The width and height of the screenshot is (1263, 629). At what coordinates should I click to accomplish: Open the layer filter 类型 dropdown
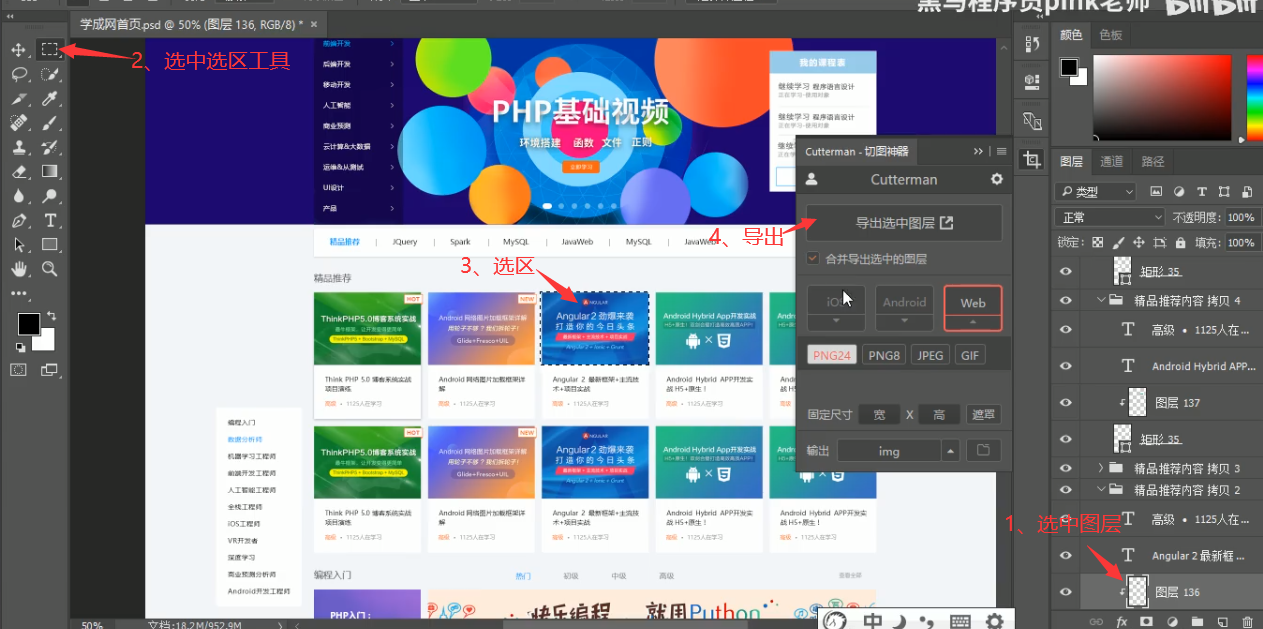pyautogui.click(x=1096, y=191)
